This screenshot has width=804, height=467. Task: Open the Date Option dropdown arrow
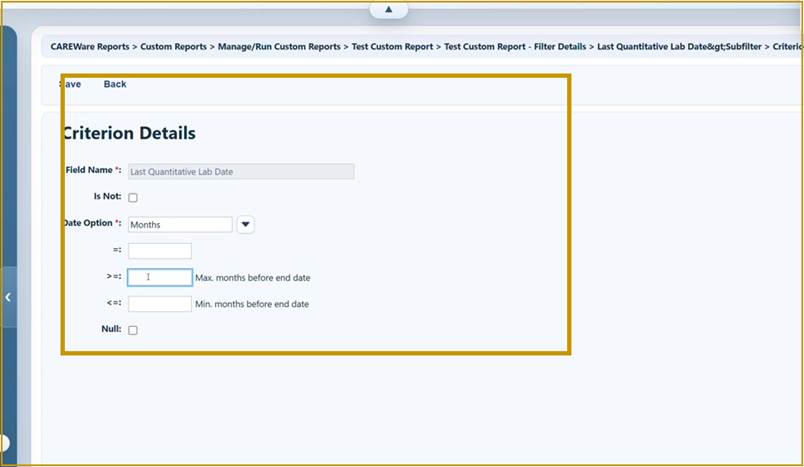point(246,225)
